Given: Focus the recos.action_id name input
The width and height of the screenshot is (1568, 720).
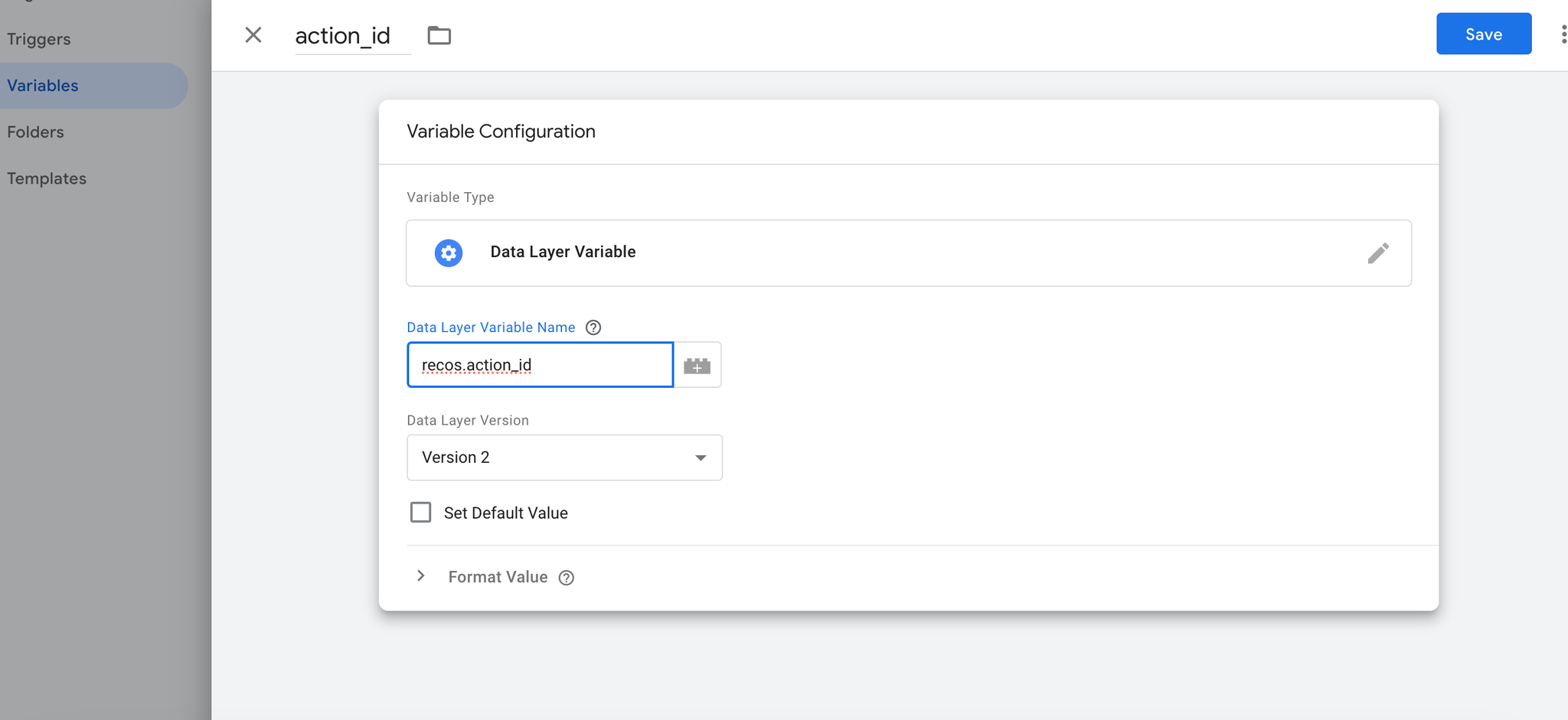Looking at the screenshot, I should tap(540, 365).
